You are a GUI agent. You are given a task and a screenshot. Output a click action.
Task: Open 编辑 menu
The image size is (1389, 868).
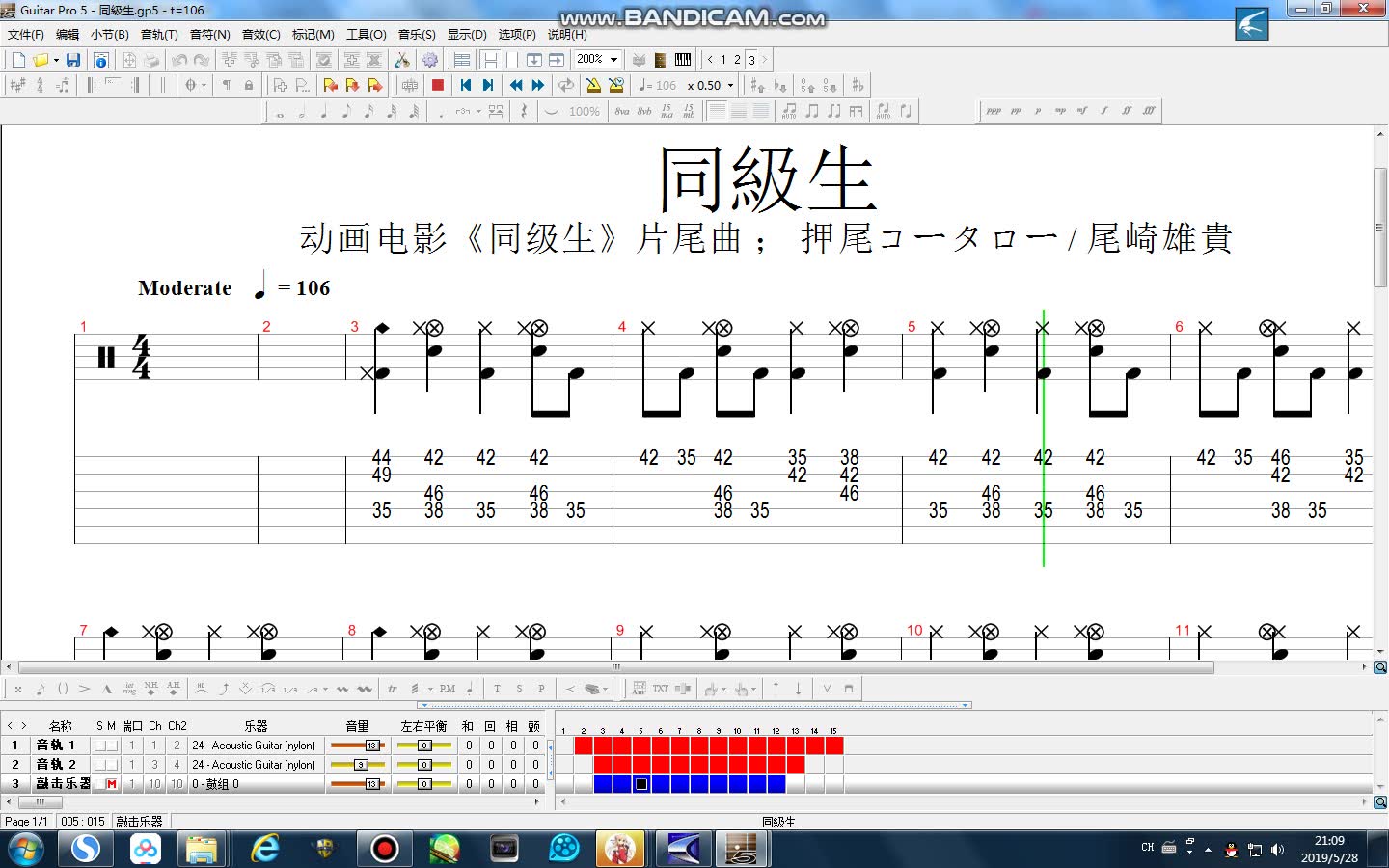(68, 35)
